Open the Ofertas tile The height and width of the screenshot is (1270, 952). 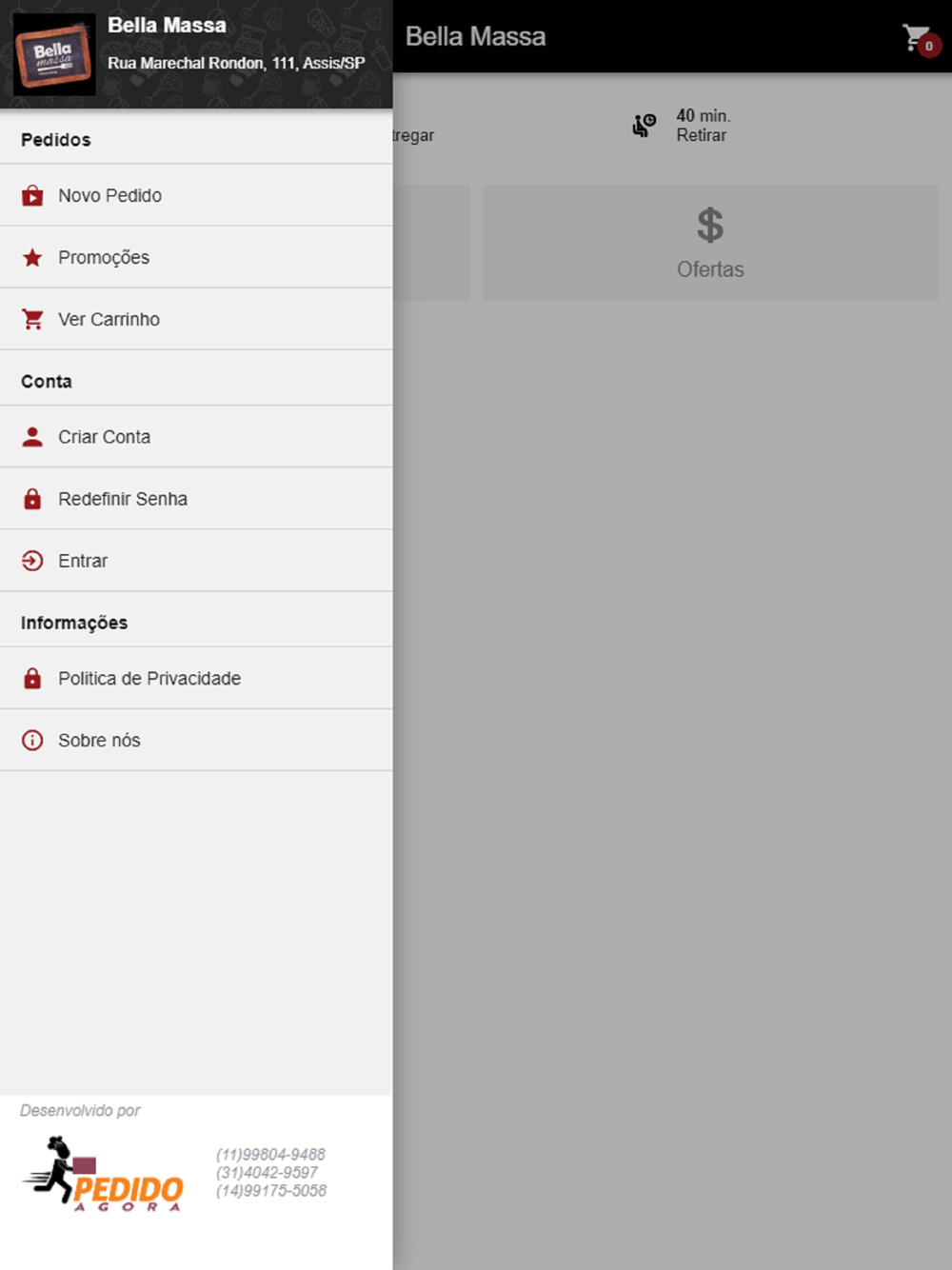coord(710,243)
